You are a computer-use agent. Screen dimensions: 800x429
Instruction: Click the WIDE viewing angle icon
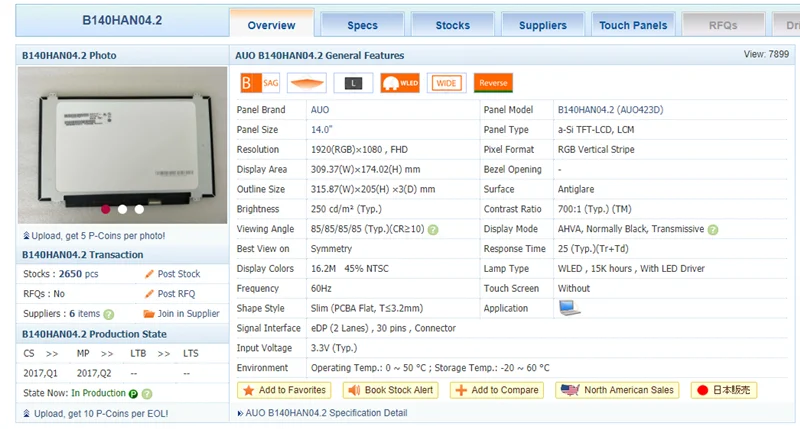point(446,83)
